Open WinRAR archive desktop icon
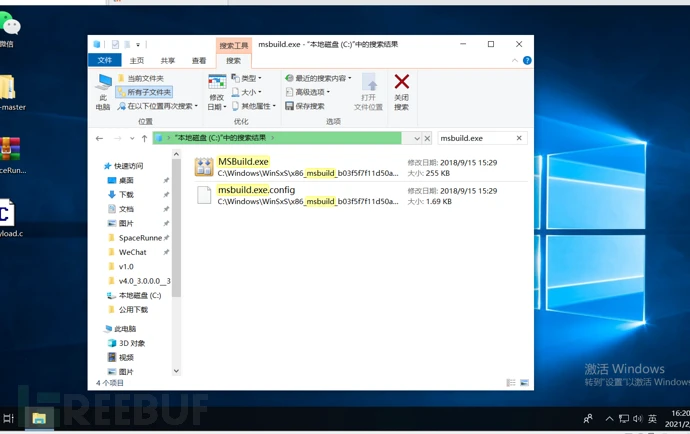This screenshot has height=434, width=690. coord(10,148)
